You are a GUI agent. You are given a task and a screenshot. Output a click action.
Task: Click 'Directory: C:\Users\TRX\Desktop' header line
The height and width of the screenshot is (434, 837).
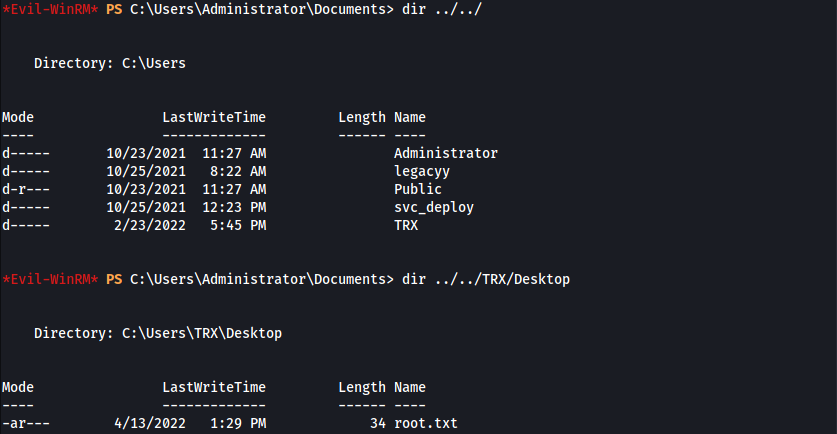(x=158, y=334)
